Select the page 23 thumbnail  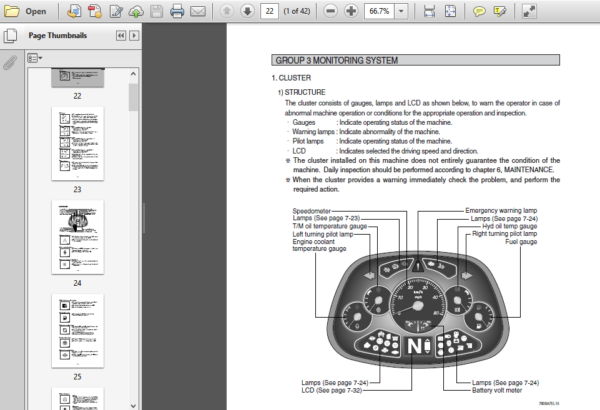pos(78,144)
